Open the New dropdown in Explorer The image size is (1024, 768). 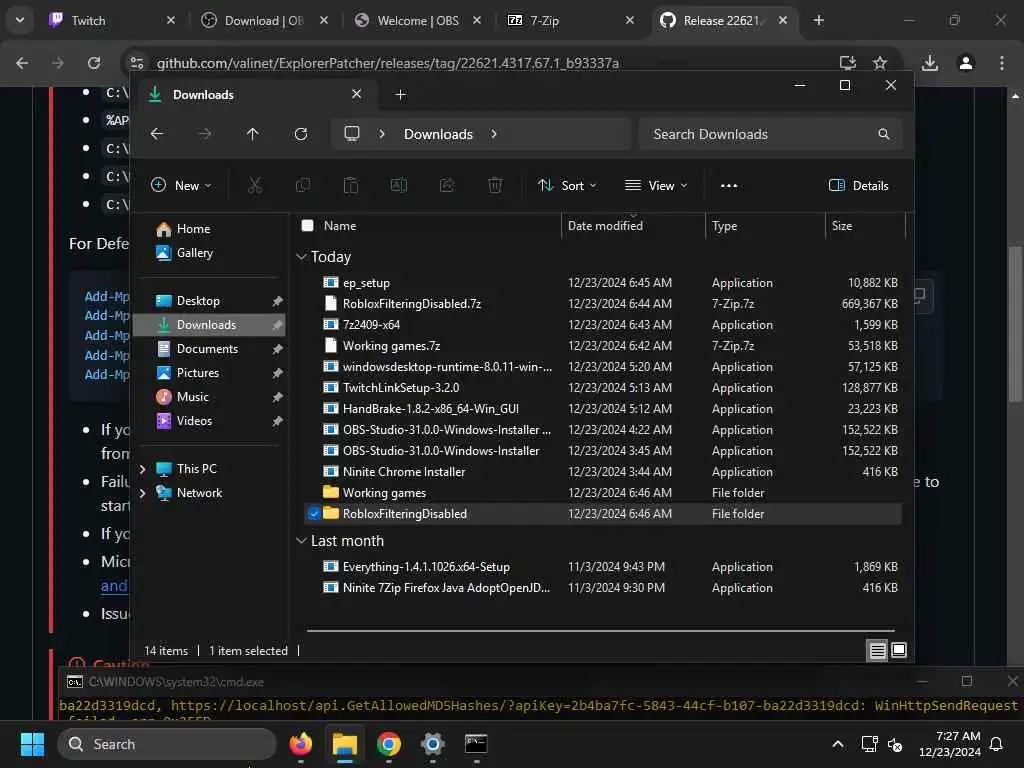[x=181, y=185]
